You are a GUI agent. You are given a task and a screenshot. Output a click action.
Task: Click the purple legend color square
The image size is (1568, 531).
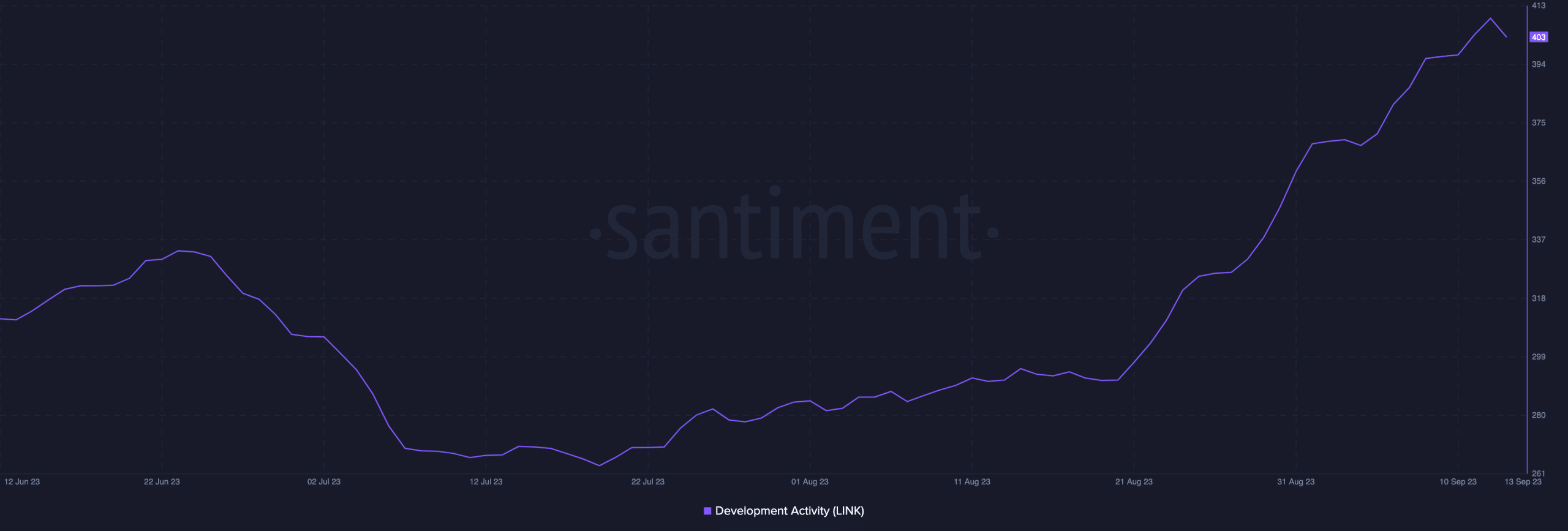707,511
